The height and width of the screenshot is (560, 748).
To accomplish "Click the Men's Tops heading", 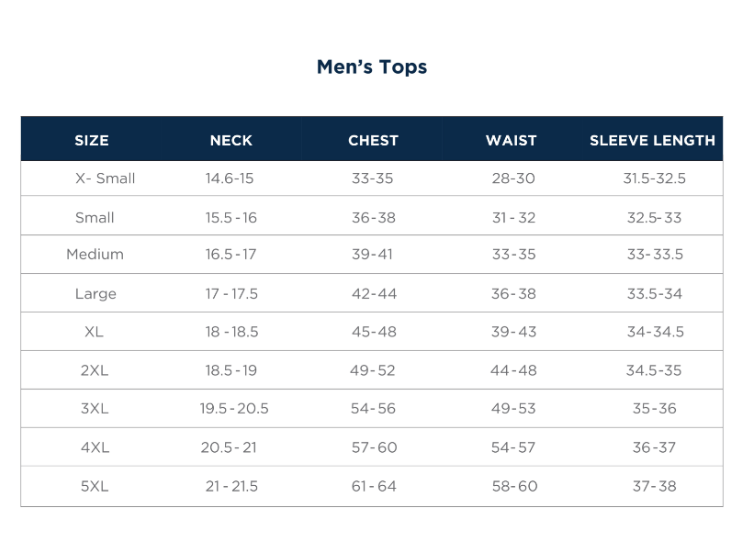I will (x=372, y=67).
